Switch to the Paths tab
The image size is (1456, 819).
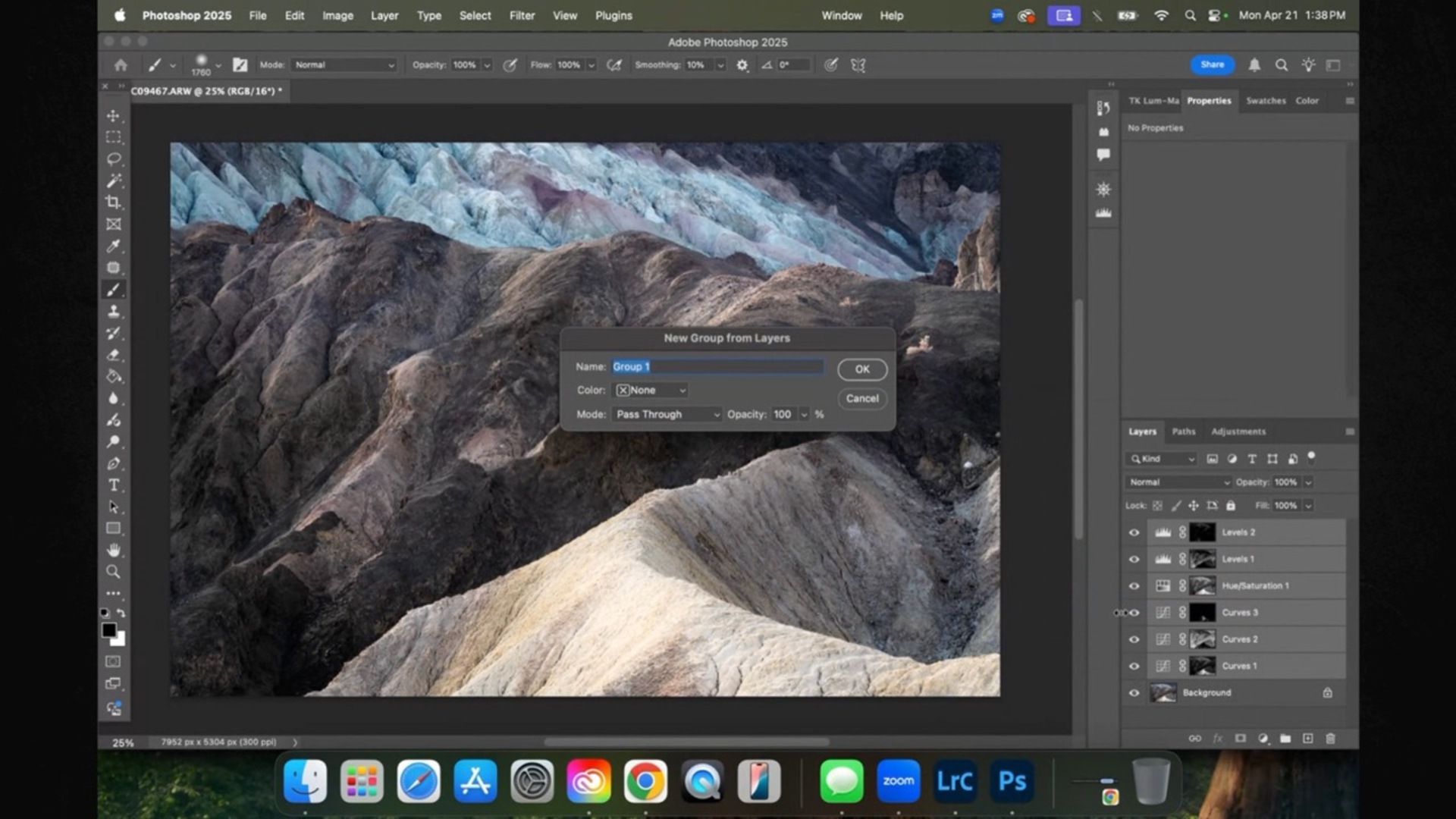point(1183,431)
